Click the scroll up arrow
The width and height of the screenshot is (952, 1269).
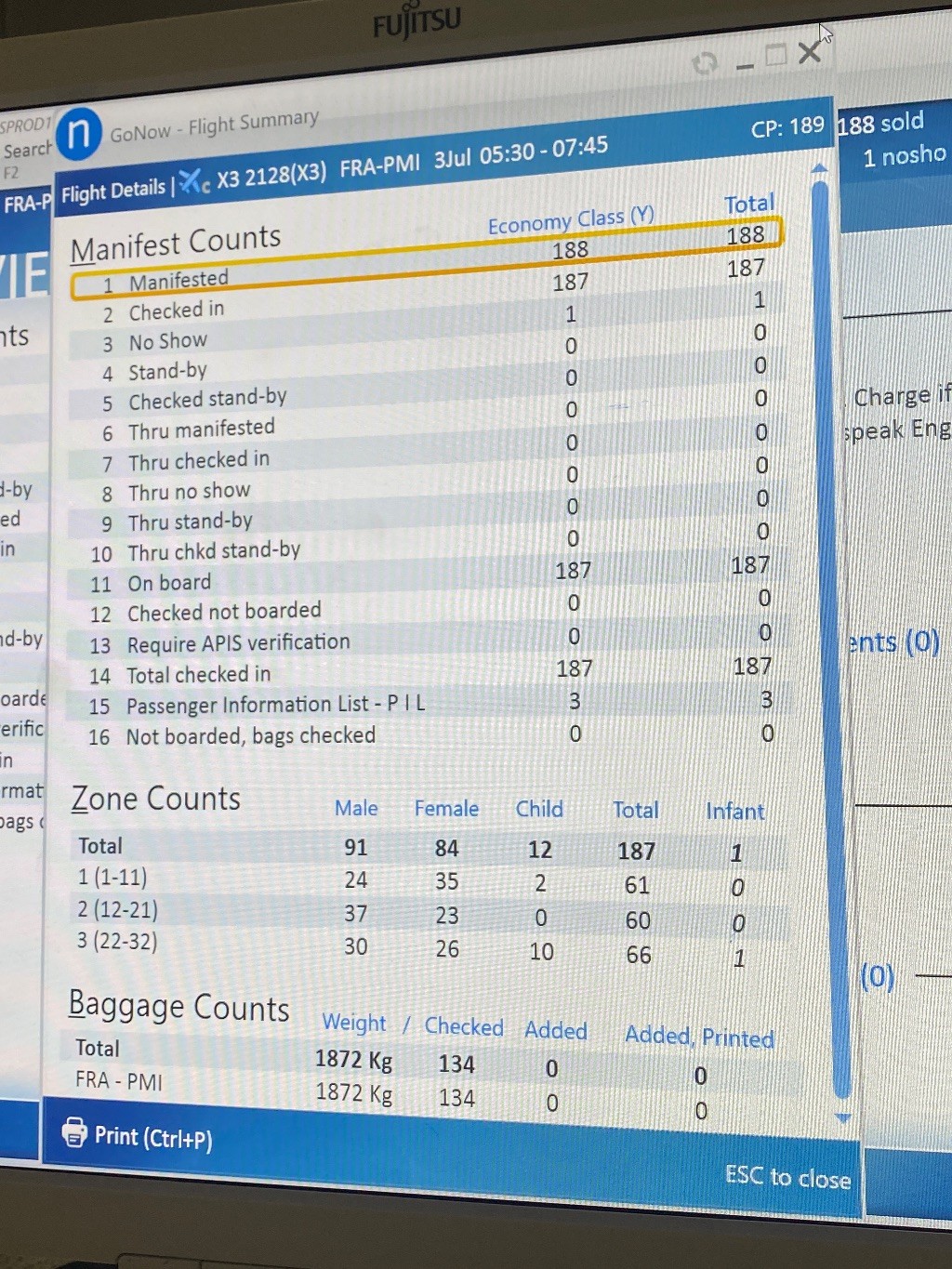pos(819,168)
